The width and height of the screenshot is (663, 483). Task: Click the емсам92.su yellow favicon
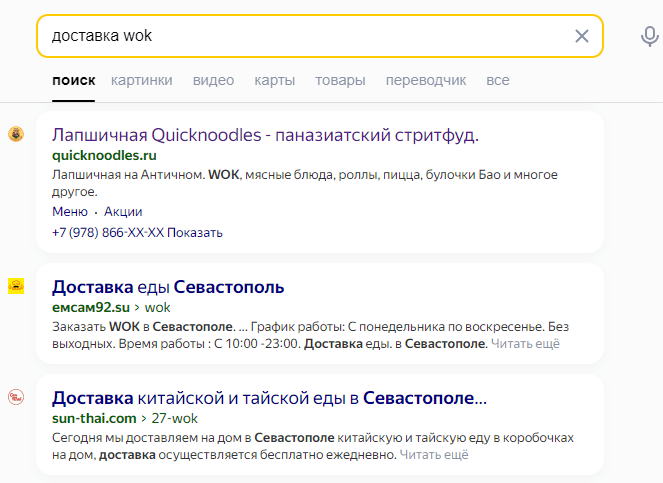point(16,286)
